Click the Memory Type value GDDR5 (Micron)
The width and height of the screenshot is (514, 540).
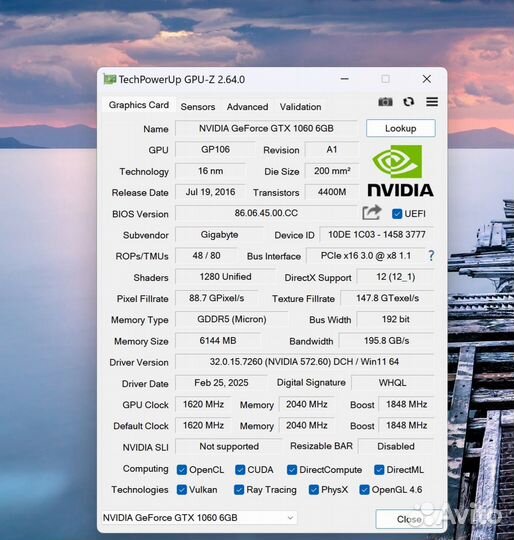[x=232, y=319]
